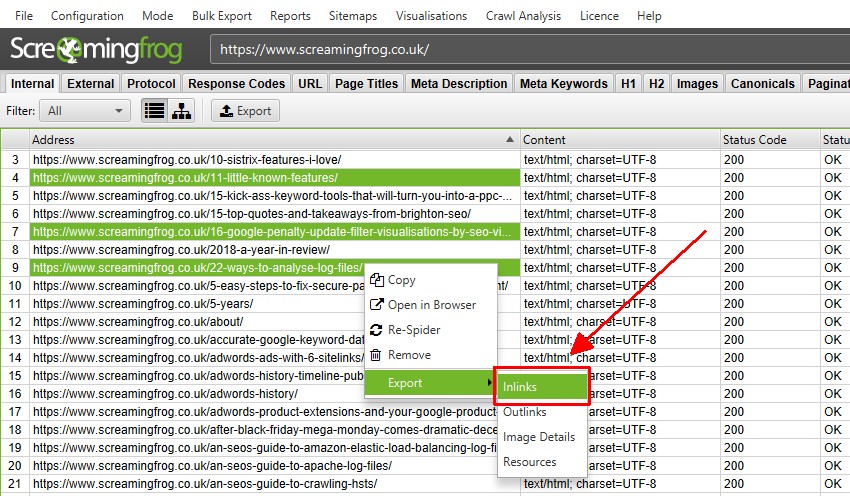Click the Status Code column header
The image size is (850, 496).
coord(770,140)
